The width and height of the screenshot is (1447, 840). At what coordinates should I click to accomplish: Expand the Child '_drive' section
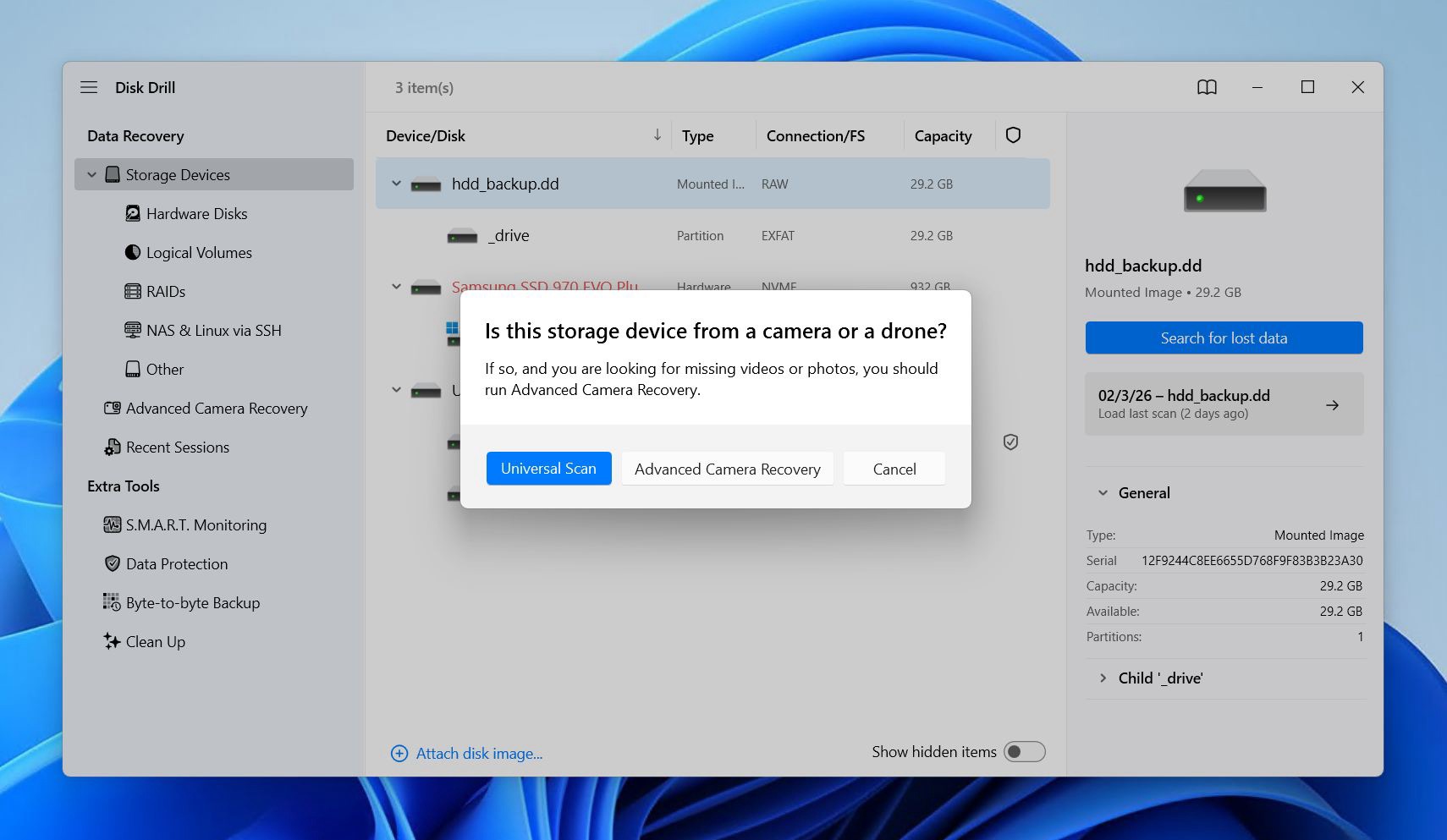[1103, 678]
